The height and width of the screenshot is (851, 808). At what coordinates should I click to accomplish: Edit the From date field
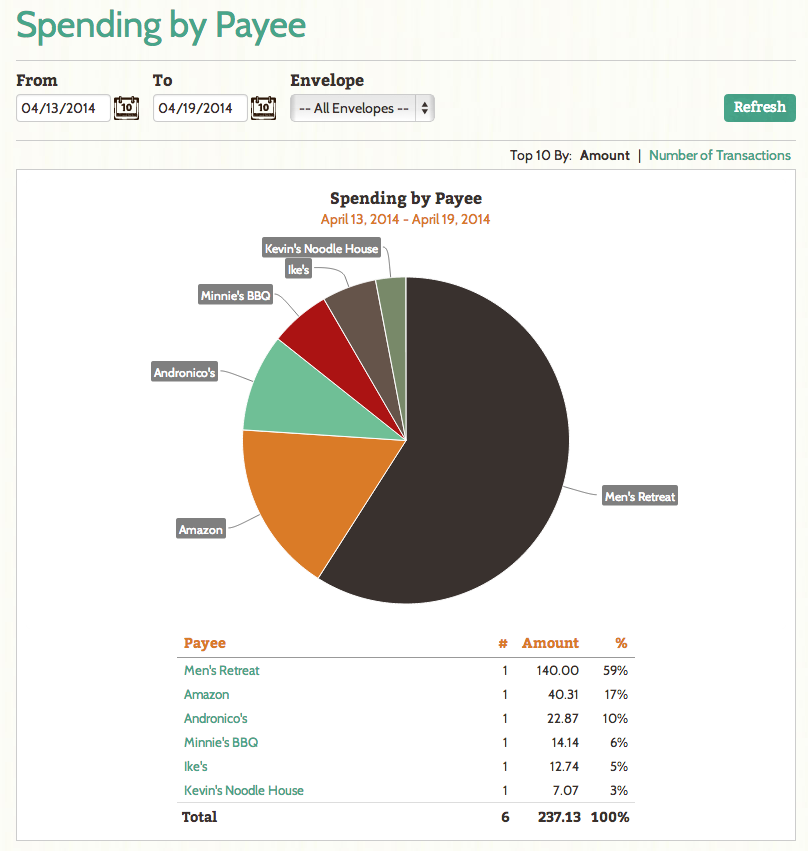click(63, 108)
